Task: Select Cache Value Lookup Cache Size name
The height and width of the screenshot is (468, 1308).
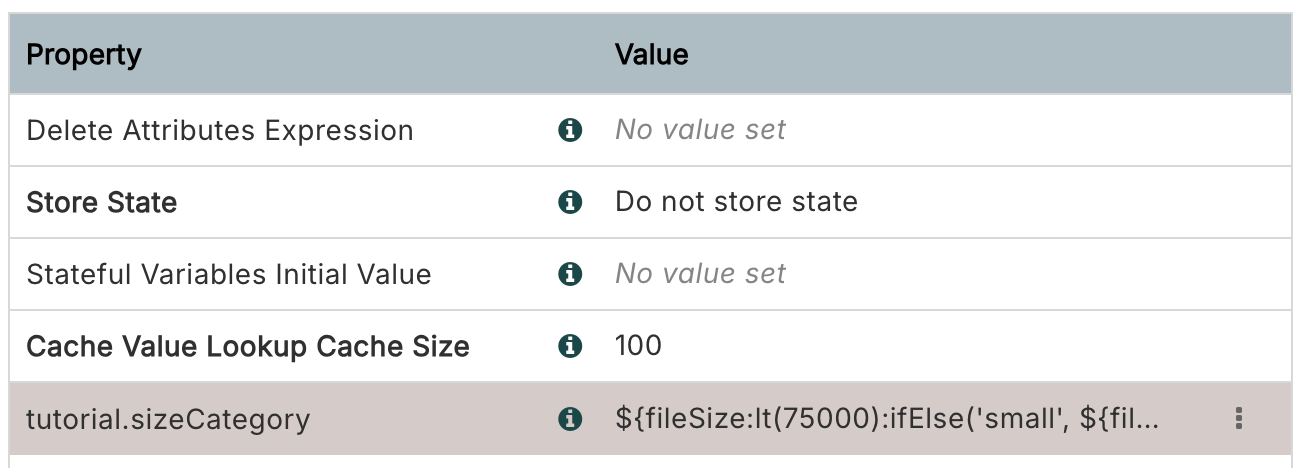Action: coord(247,346)
